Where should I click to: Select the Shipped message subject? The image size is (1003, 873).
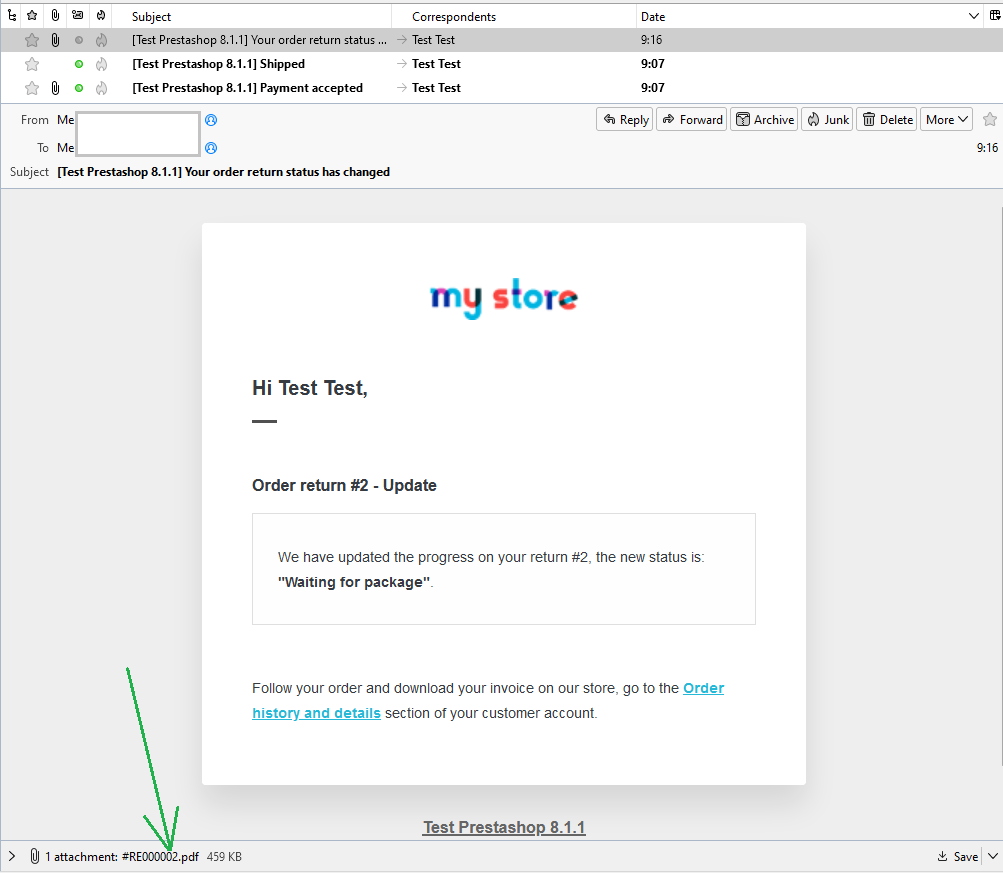pyautogui.click(x=218, y=64)
